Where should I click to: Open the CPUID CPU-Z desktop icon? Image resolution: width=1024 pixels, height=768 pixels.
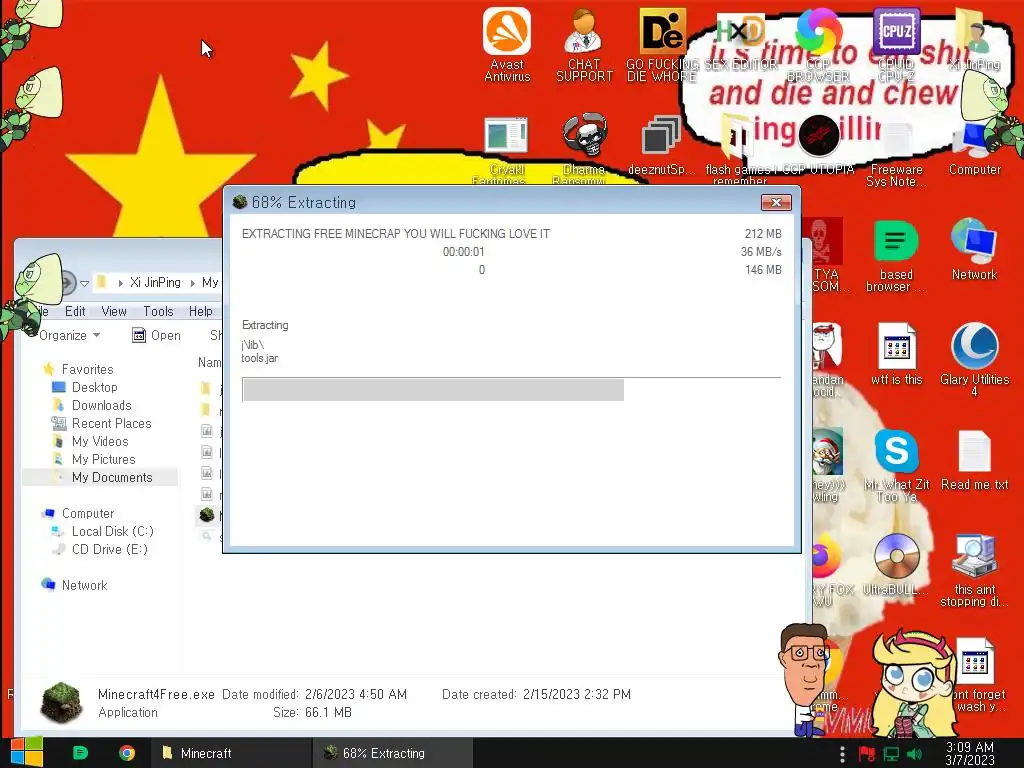tap(896, 44)
